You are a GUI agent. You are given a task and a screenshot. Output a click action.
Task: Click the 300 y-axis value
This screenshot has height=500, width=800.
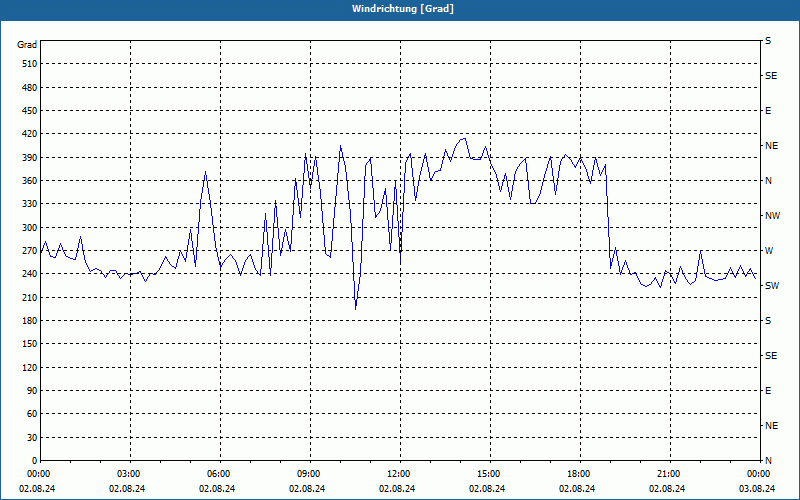30,228
